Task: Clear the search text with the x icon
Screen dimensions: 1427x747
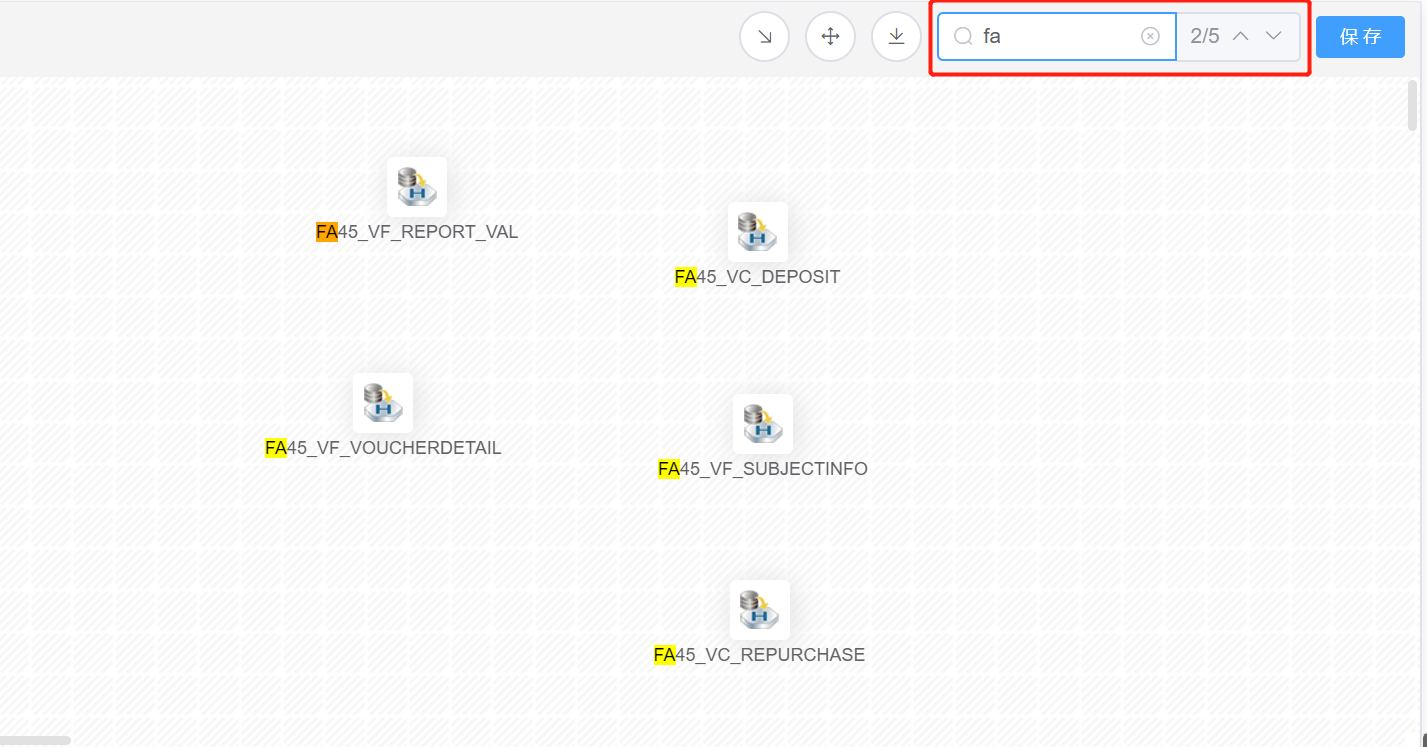Action: (x=1150, y=36)
